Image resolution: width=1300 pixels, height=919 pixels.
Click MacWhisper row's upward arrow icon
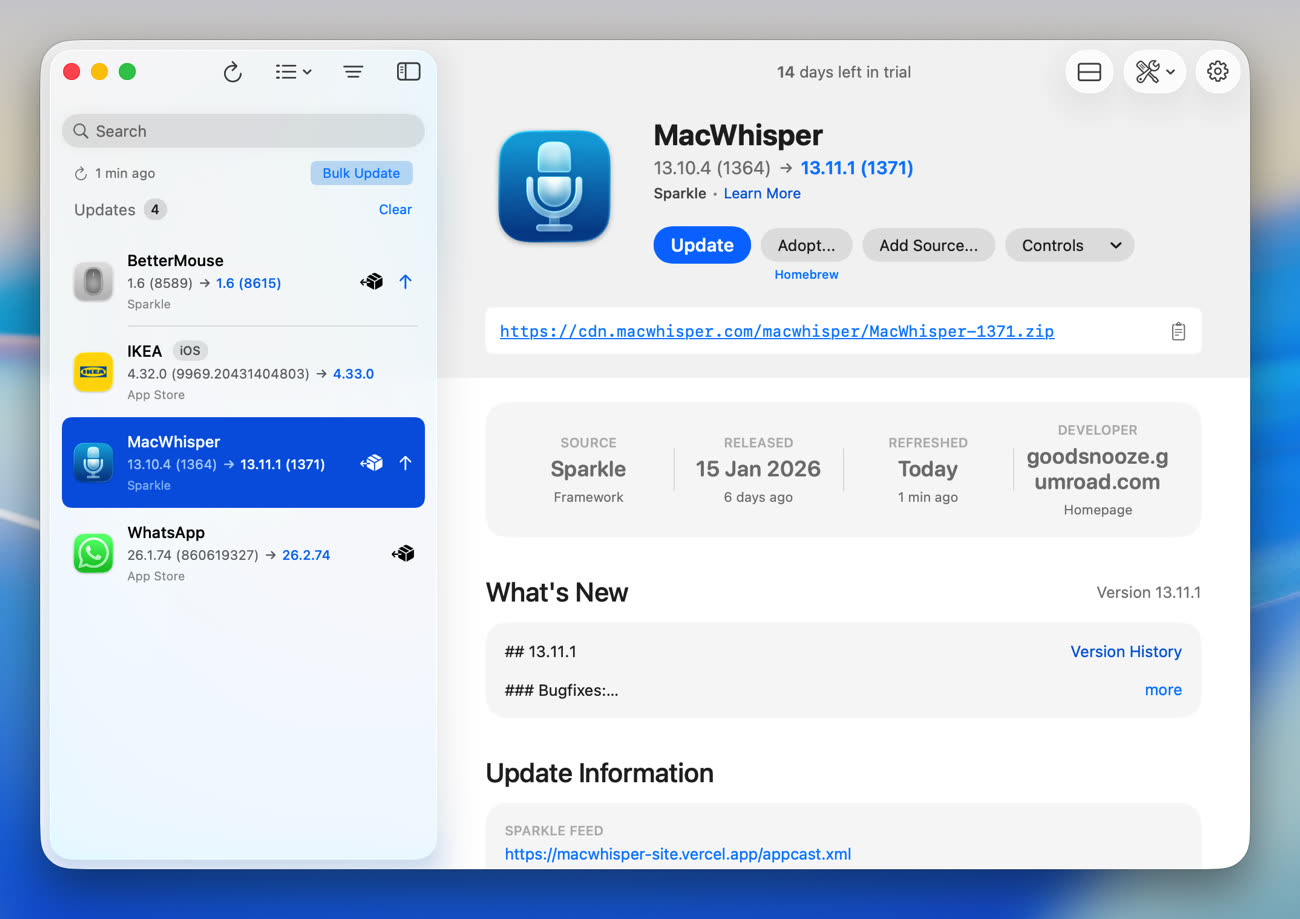[x=405, y=463]
